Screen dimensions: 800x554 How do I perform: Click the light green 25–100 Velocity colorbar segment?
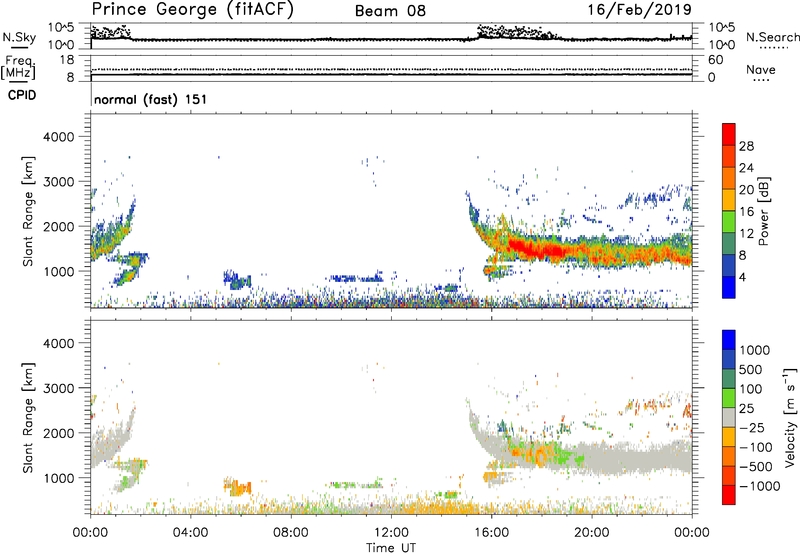tap(729, 398)
